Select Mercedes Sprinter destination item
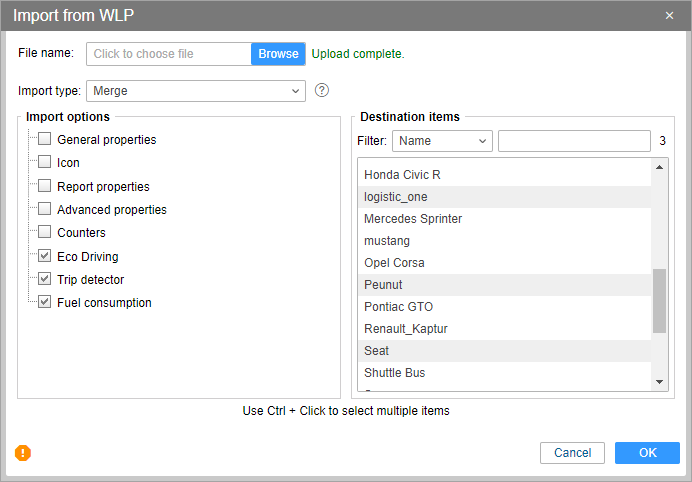The height and width of the screenshot is (482, 692). pyautogui.click(x=412, y=219)
